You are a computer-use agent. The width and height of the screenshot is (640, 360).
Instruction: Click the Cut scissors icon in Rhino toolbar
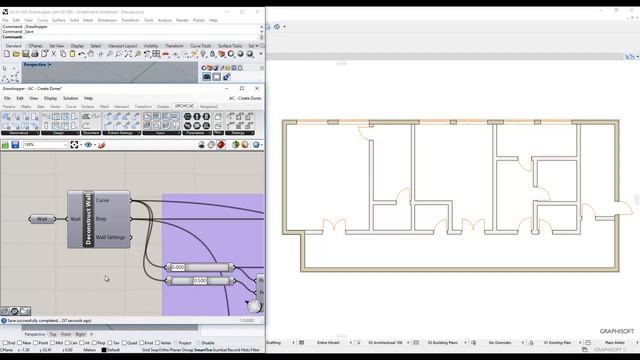pyautogui.click(x=53, y=54)
